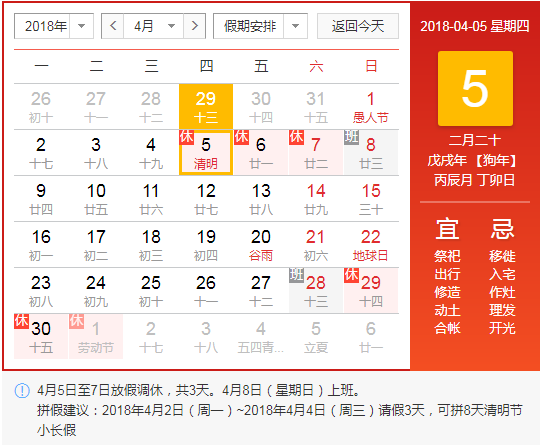Click the 返回今天 button
The image size is (543, 445).
(x=358, y=26)
